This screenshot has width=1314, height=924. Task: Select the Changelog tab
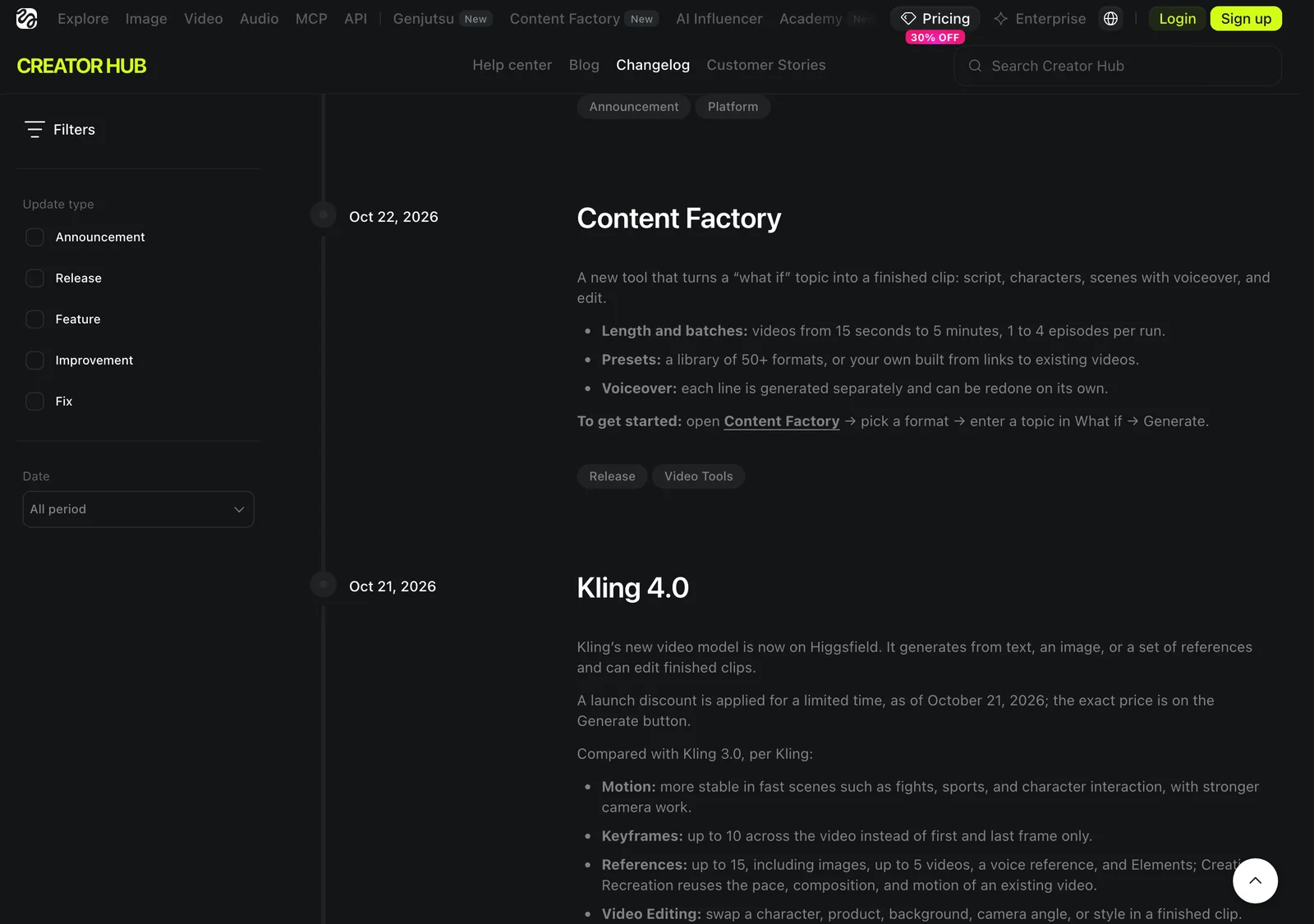pos(653,65)
